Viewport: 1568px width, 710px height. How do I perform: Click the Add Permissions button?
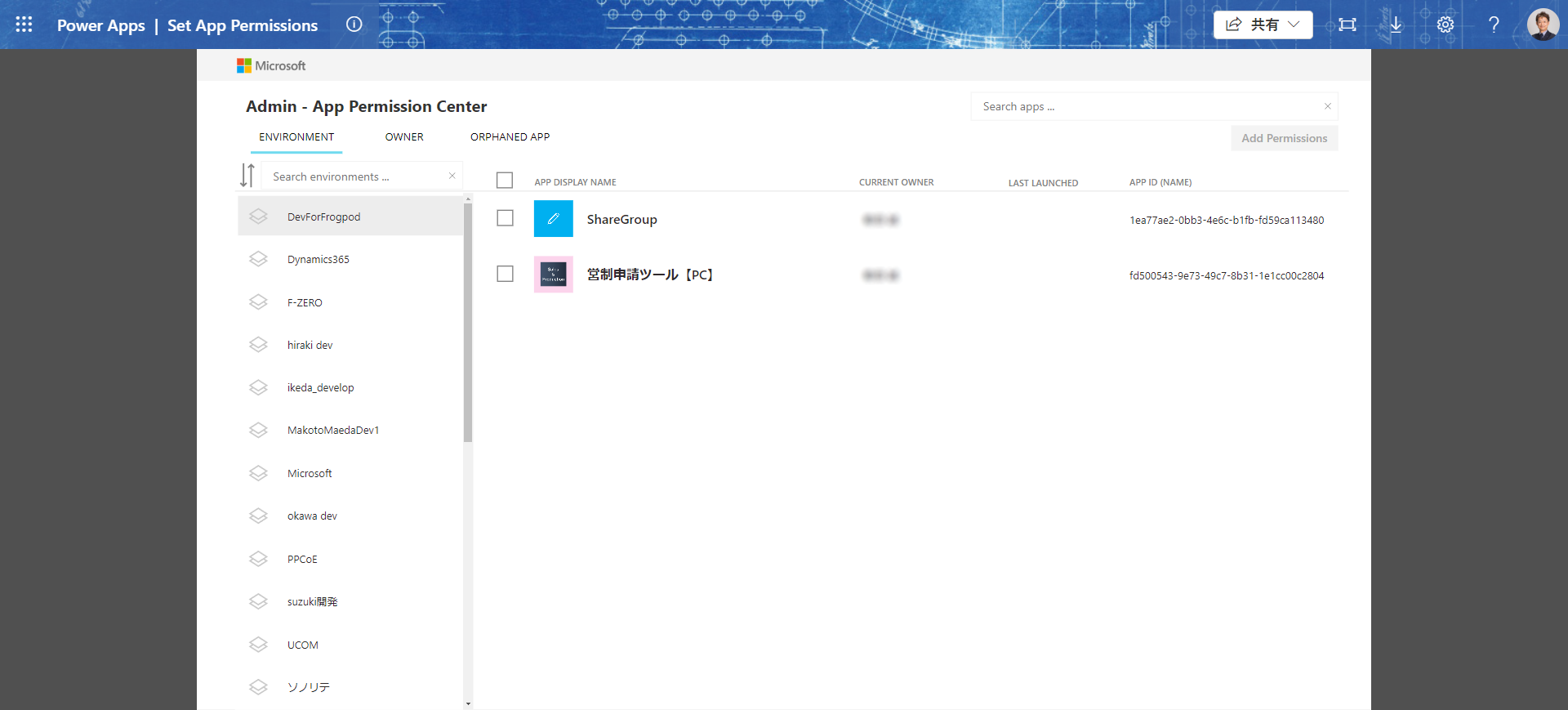pos(1285,138)
